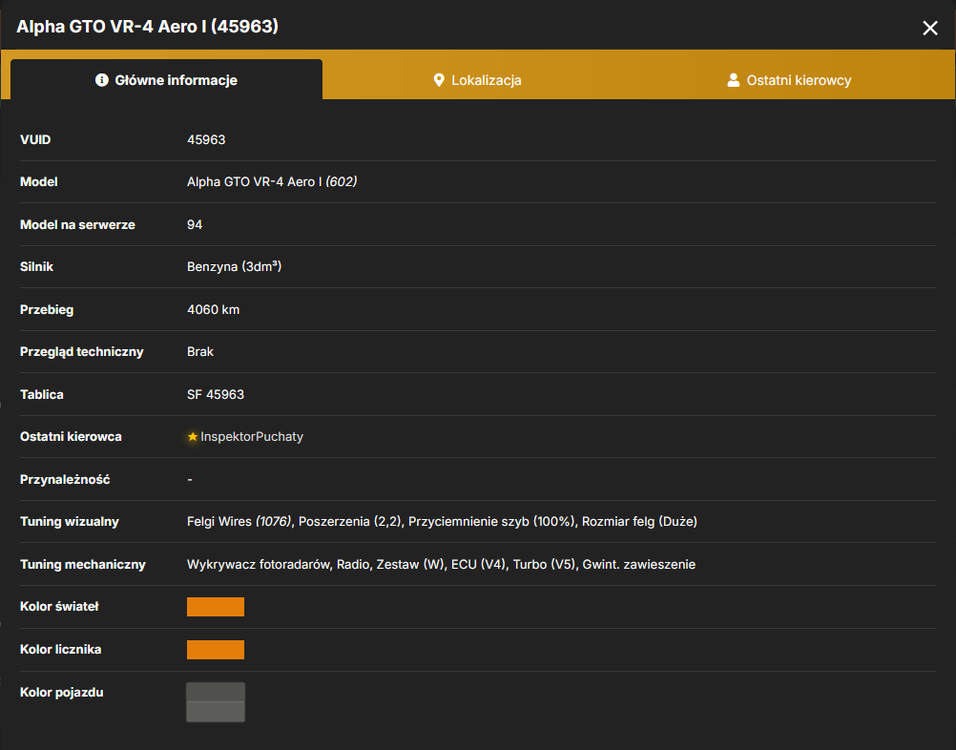
Task: Click the Tuning mechaniczny label
Action: (x=82, y=564)
